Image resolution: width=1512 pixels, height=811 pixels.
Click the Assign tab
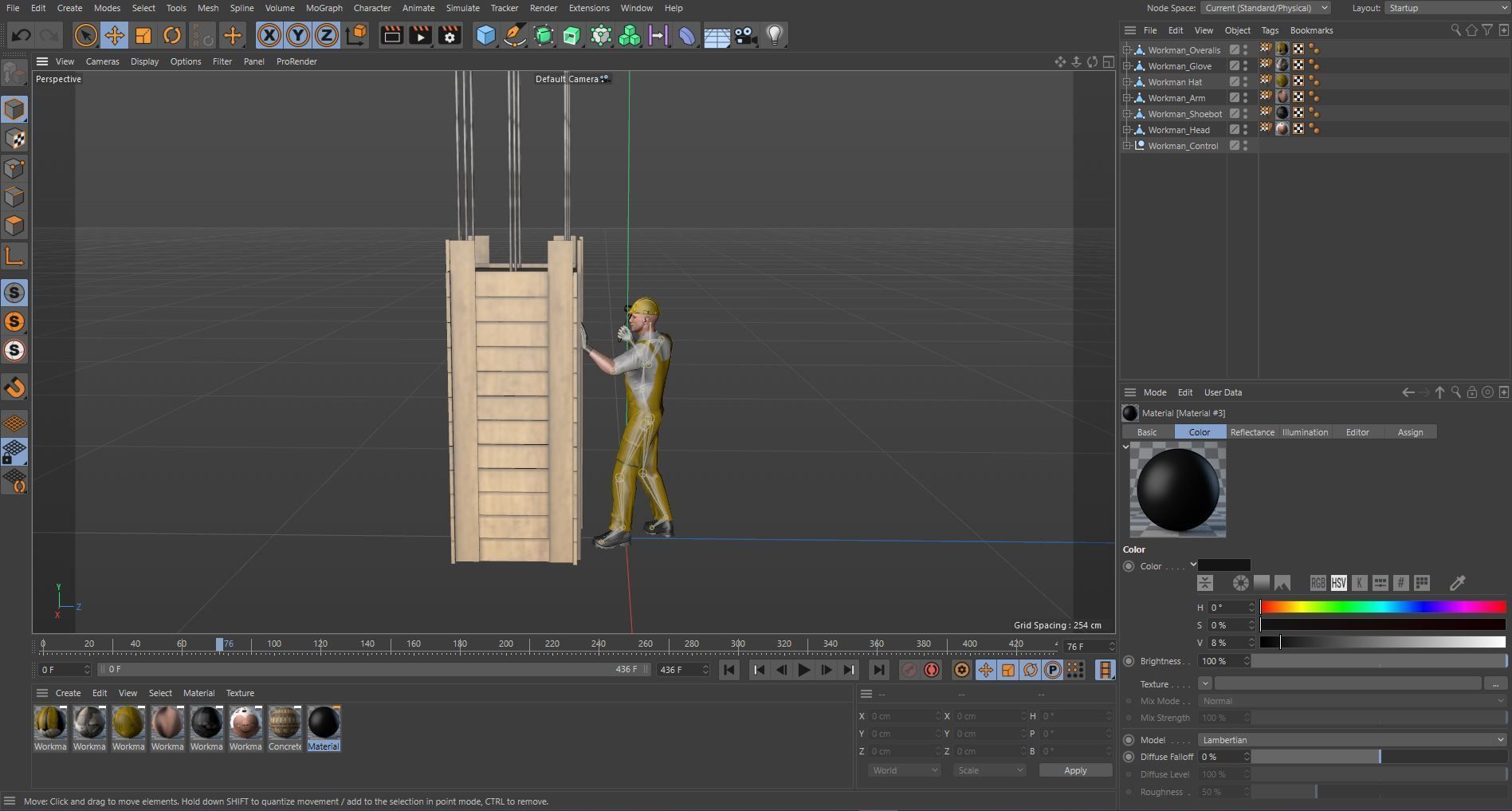tap(1410, 432)
